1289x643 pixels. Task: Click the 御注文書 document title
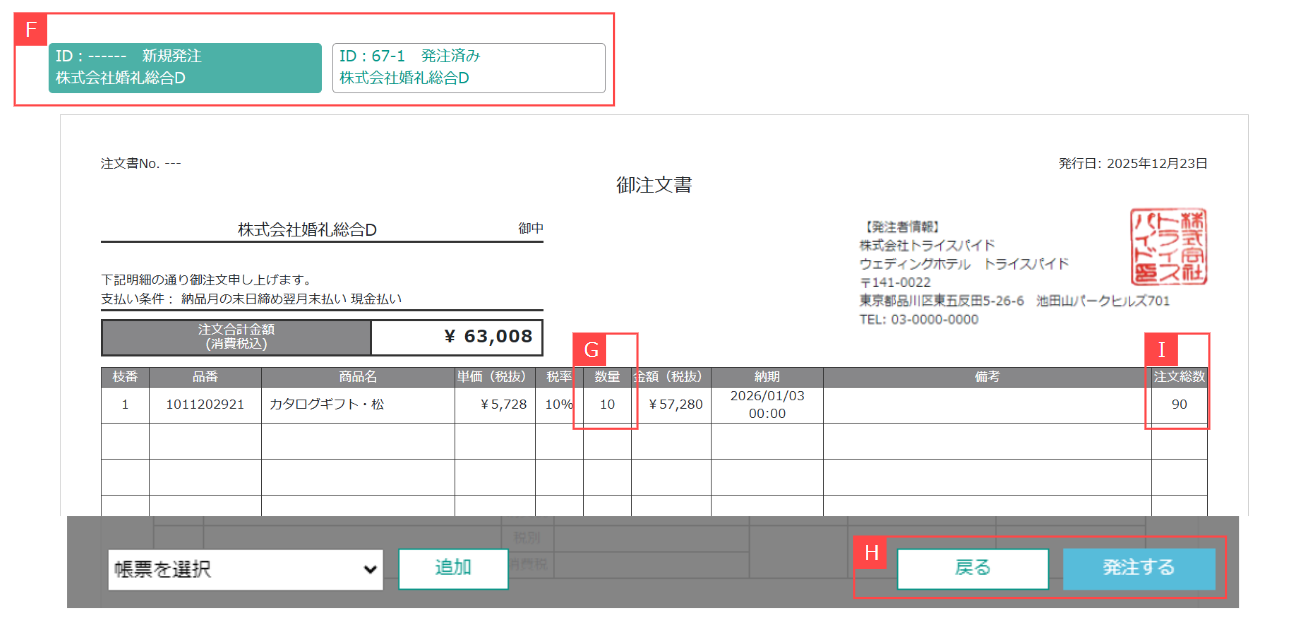click(654, 185)
